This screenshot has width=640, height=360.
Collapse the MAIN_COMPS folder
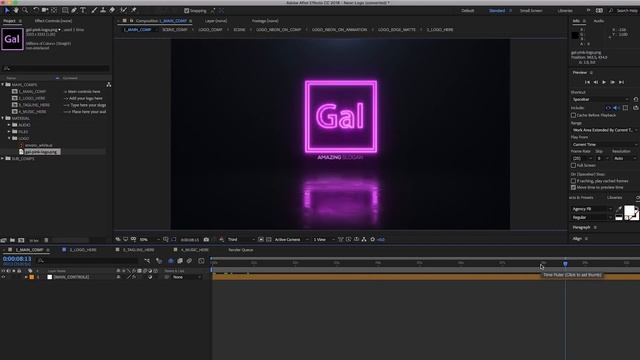click(x=3, y=84)
